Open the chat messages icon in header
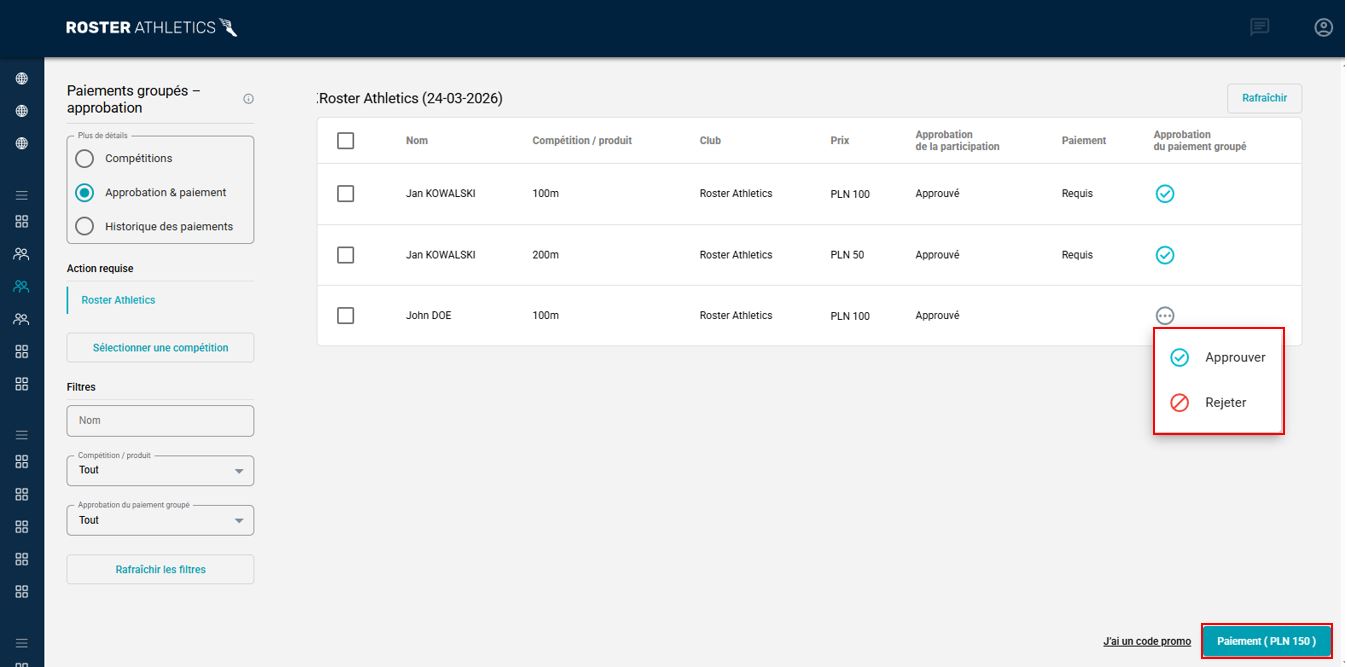Screen dimensions: 1347x667 point(1260,28)
